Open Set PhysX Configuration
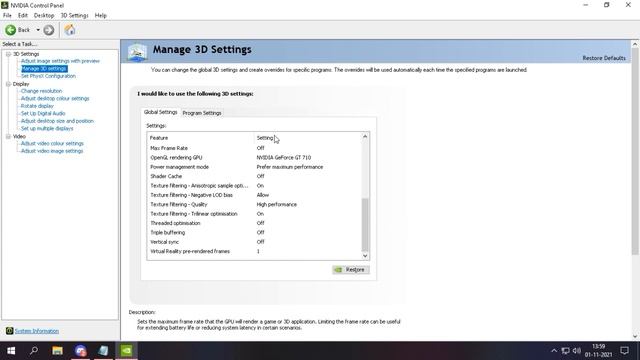Image resolution: width=640 pixels, height=360 pixels. click(x=48, y=76)
